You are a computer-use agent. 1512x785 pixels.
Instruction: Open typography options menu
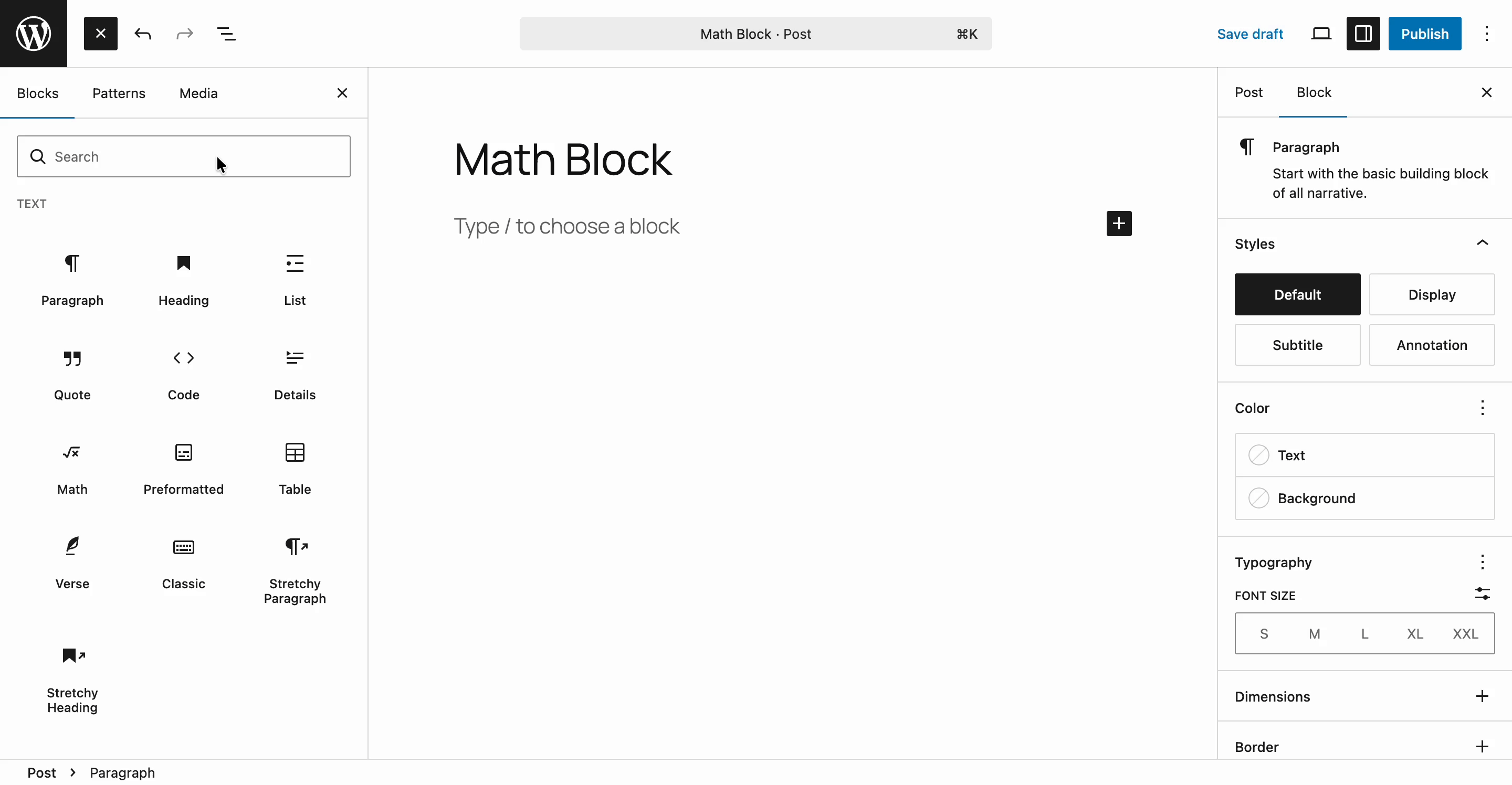click(x=1483, y=562)
